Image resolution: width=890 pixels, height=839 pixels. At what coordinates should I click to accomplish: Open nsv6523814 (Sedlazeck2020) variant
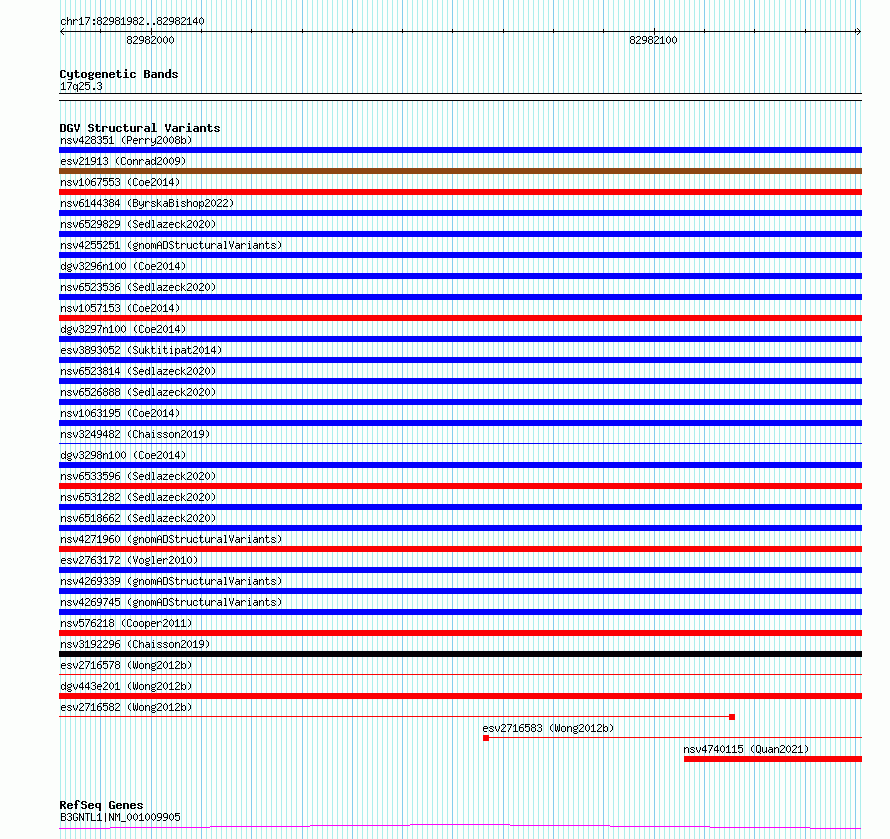point(138,371)
